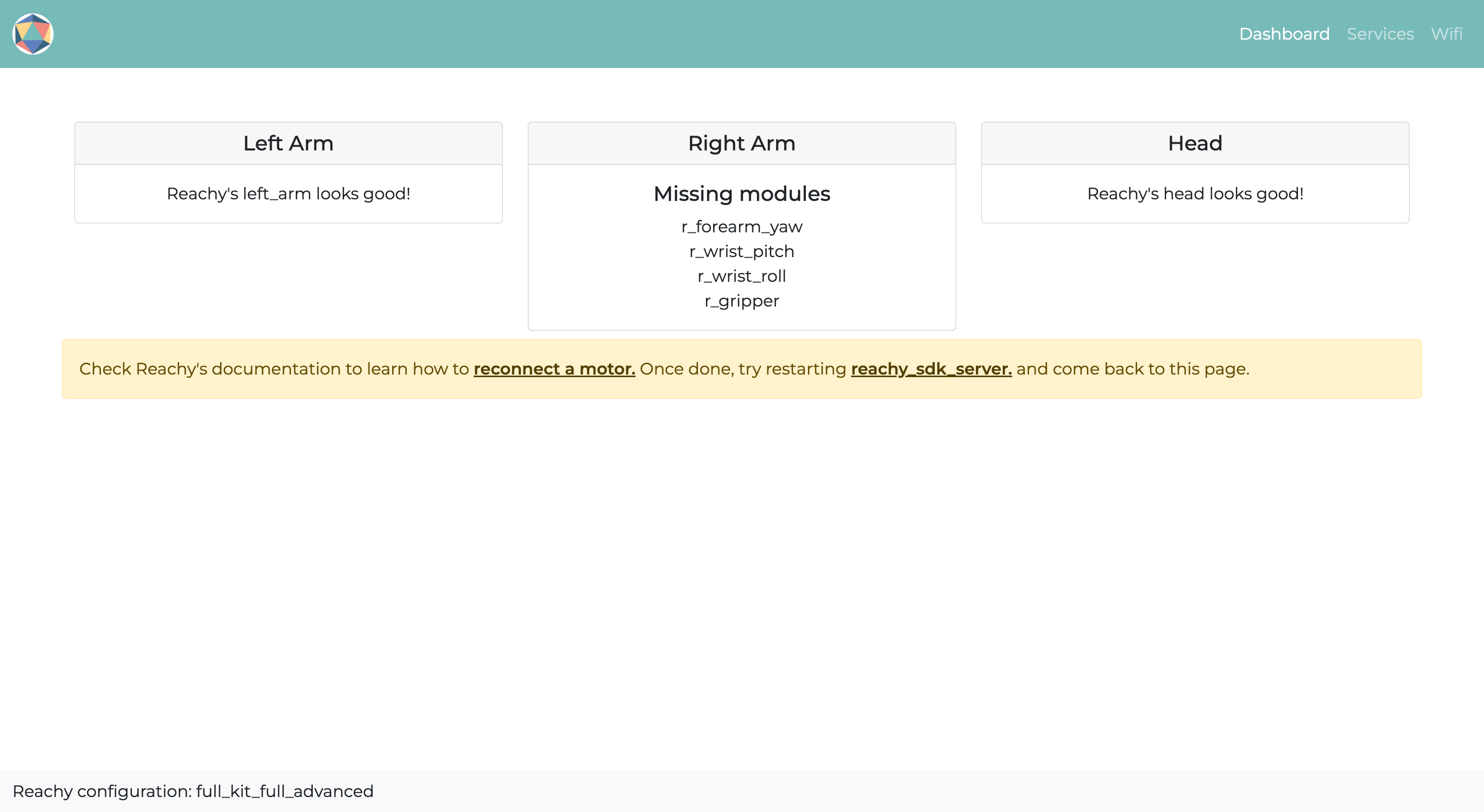Follow the 'reconnect a motor.' documentation link
The width and height of the screenshot is (1484, 812).
554,368
